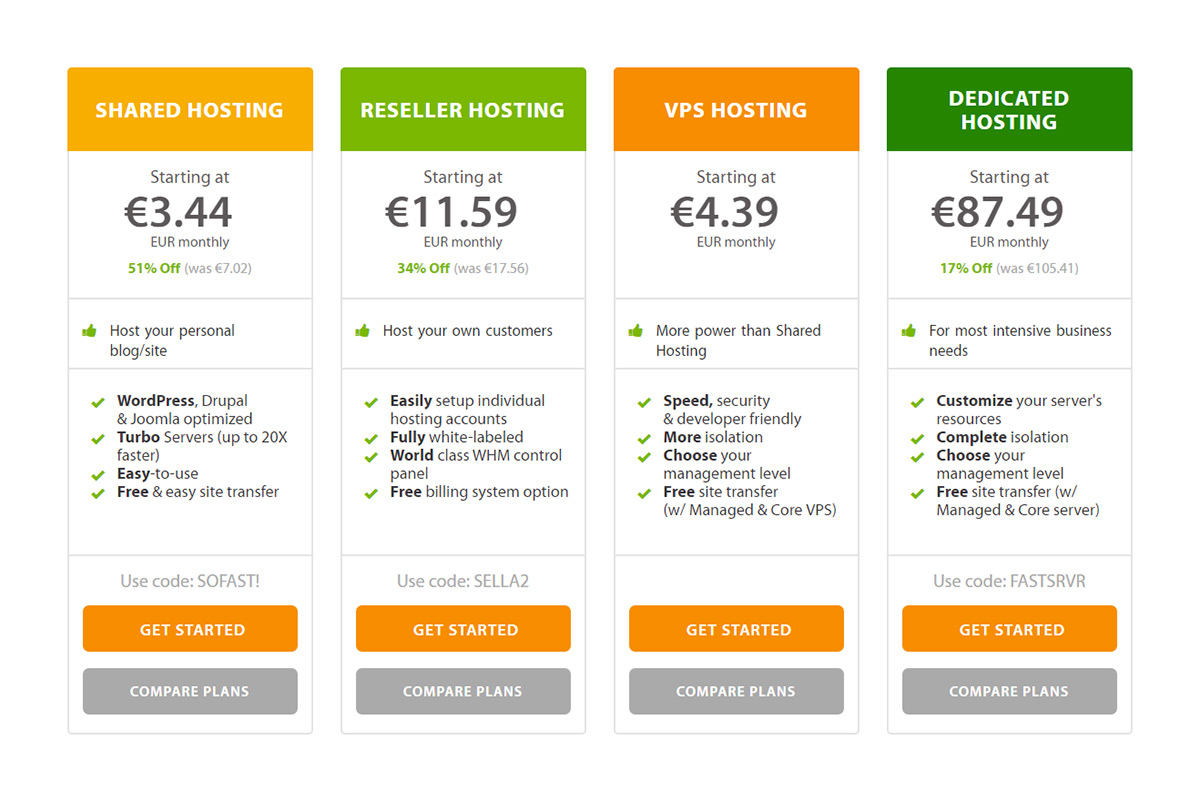Select the Shared Hosting yellow header

(x=190, y=109)
